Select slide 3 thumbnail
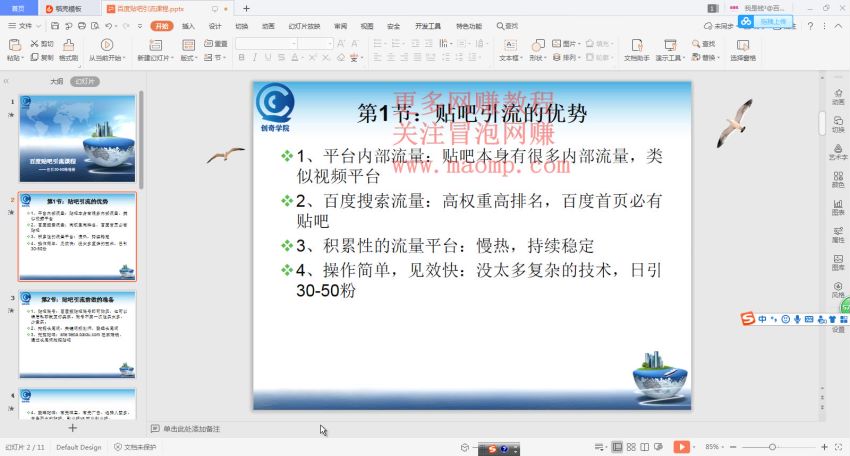 (78, 335)
